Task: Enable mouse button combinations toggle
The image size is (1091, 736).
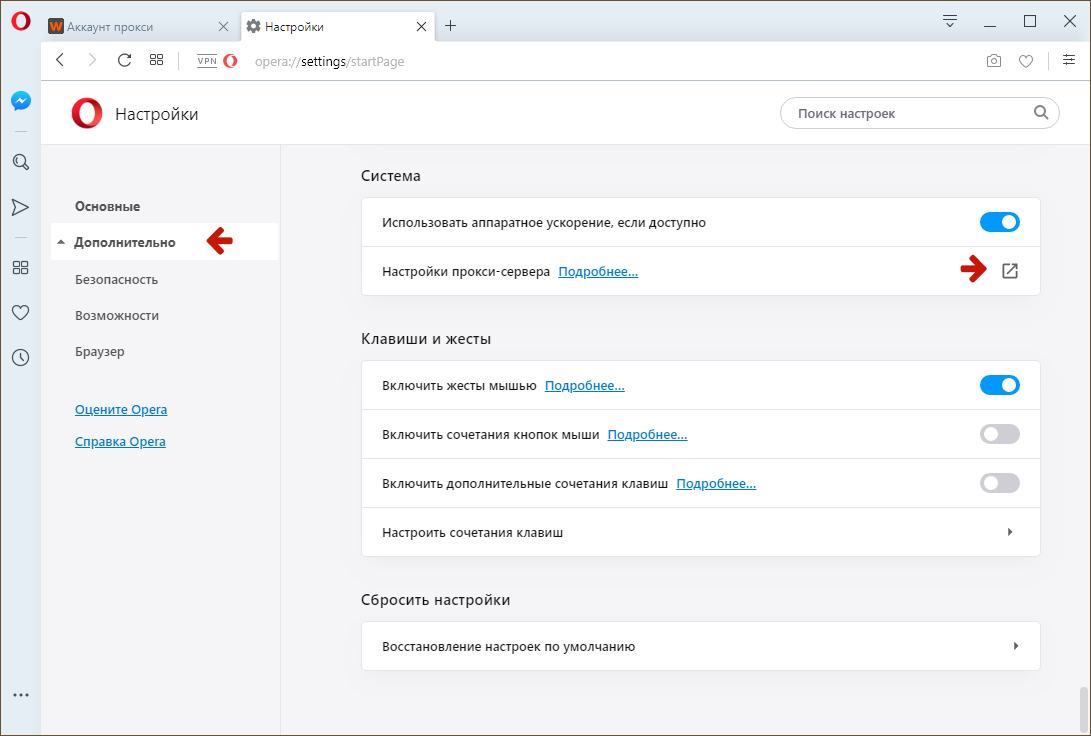Action: [999, 434]
